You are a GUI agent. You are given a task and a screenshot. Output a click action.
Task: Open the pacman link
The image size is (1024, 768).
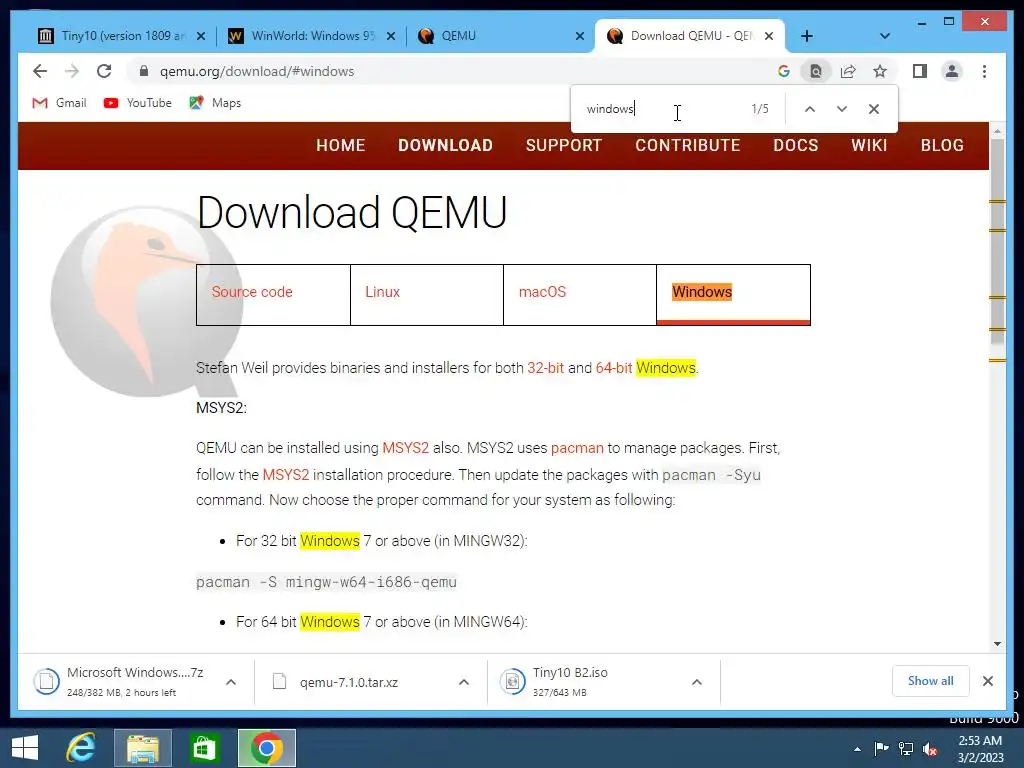pyautogui.click(x=577, y=448)
